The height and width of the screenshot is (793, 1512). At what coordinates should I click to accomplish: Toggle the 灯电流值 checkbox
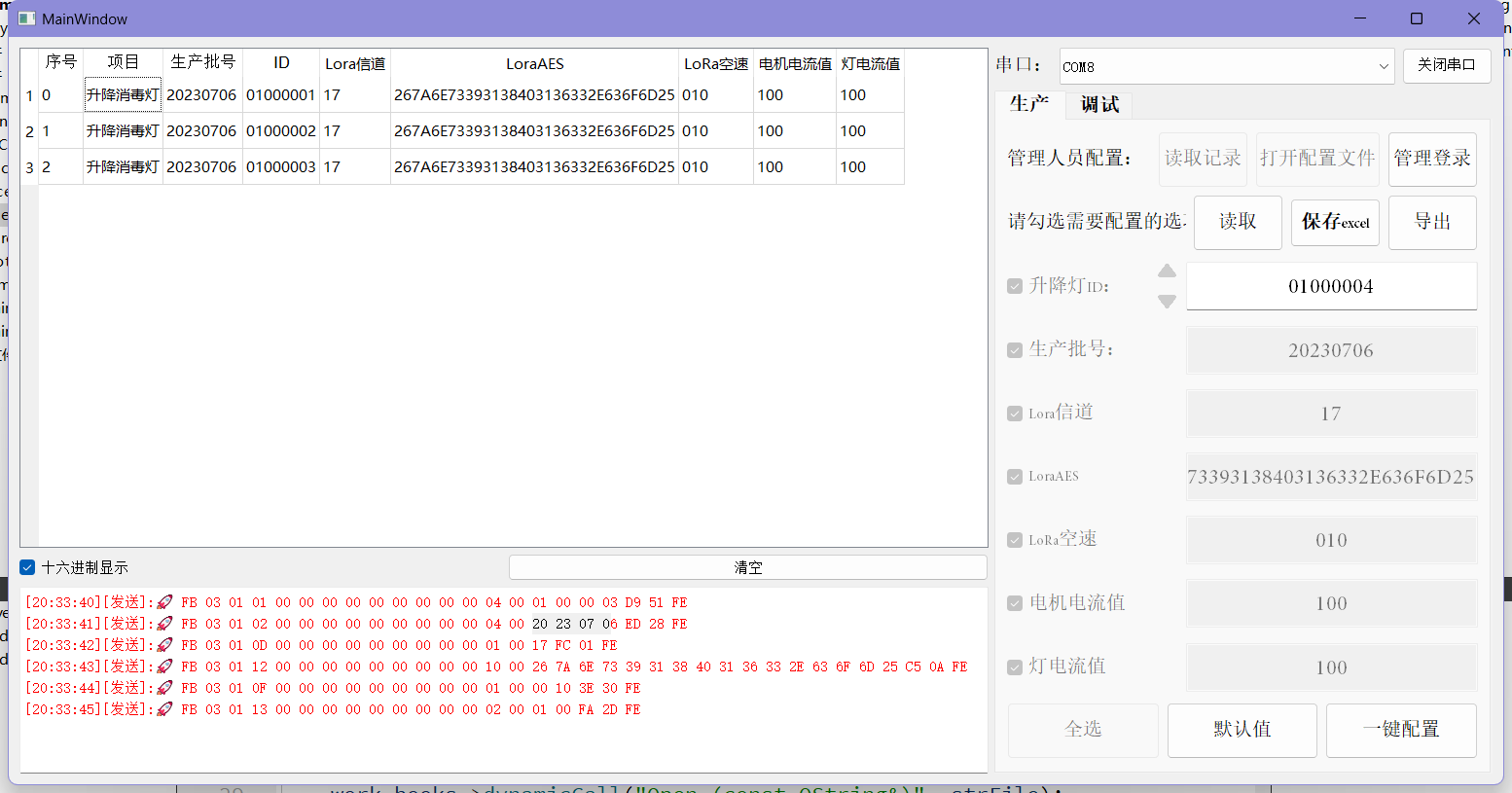tap(1015, 666)
